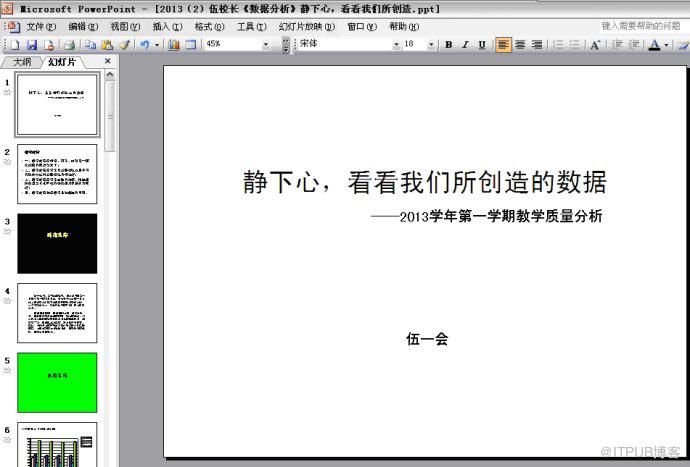Click the PowerPoint application icon in title bar

[7, 8]
